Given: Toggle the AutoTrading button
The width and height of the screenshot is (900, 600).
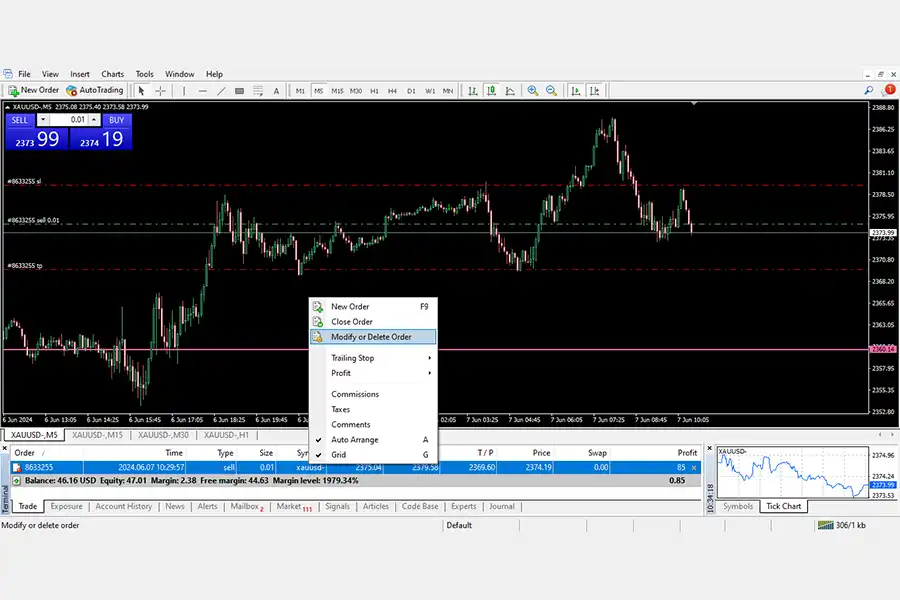Looking at the screenshot, I should point(95,90).
